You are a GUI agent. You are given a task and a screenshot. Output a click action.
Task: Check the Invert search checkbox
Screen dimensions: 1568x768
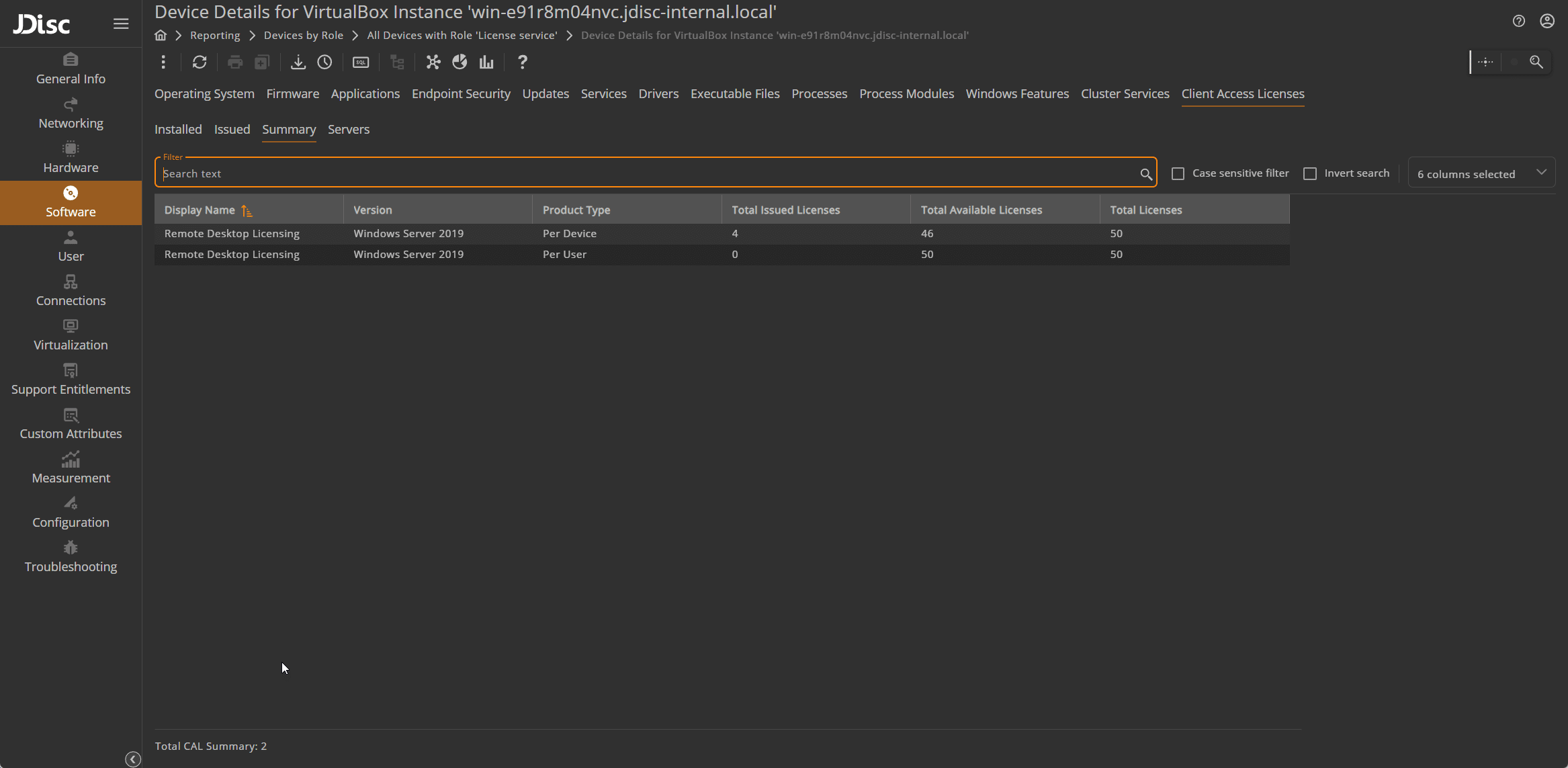point(1309,174)
